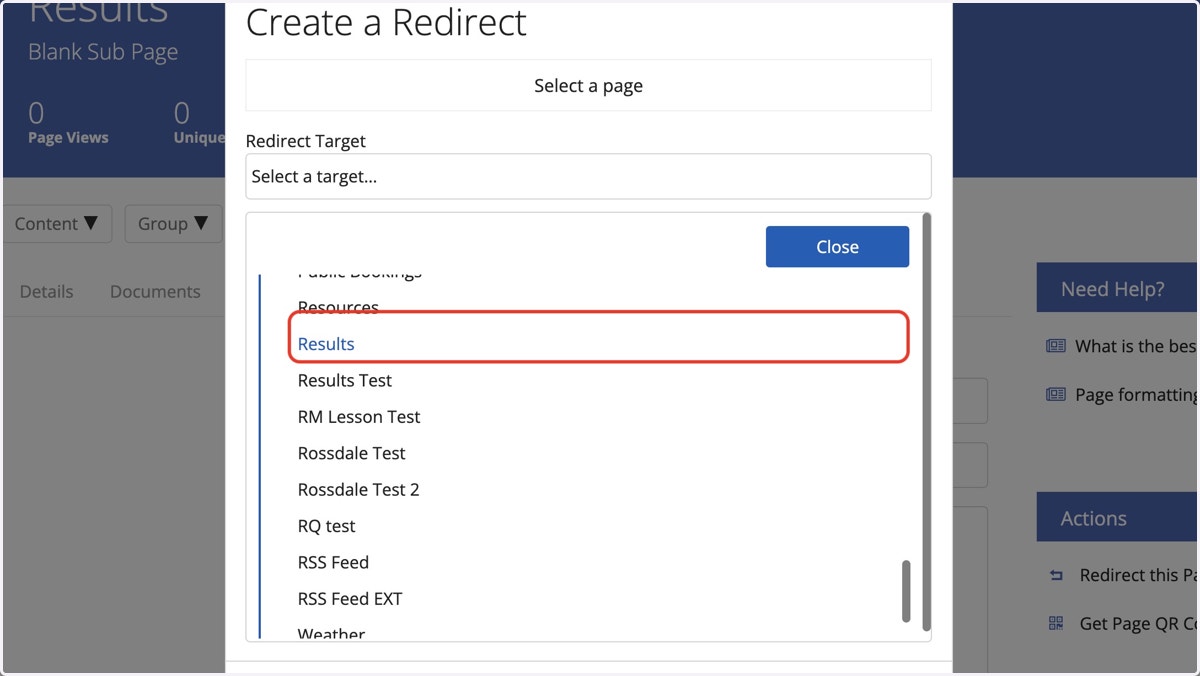The height and width of the screenshot is (676, 1200).
Task: Click the Select a page button
Action: coord(588,85)
